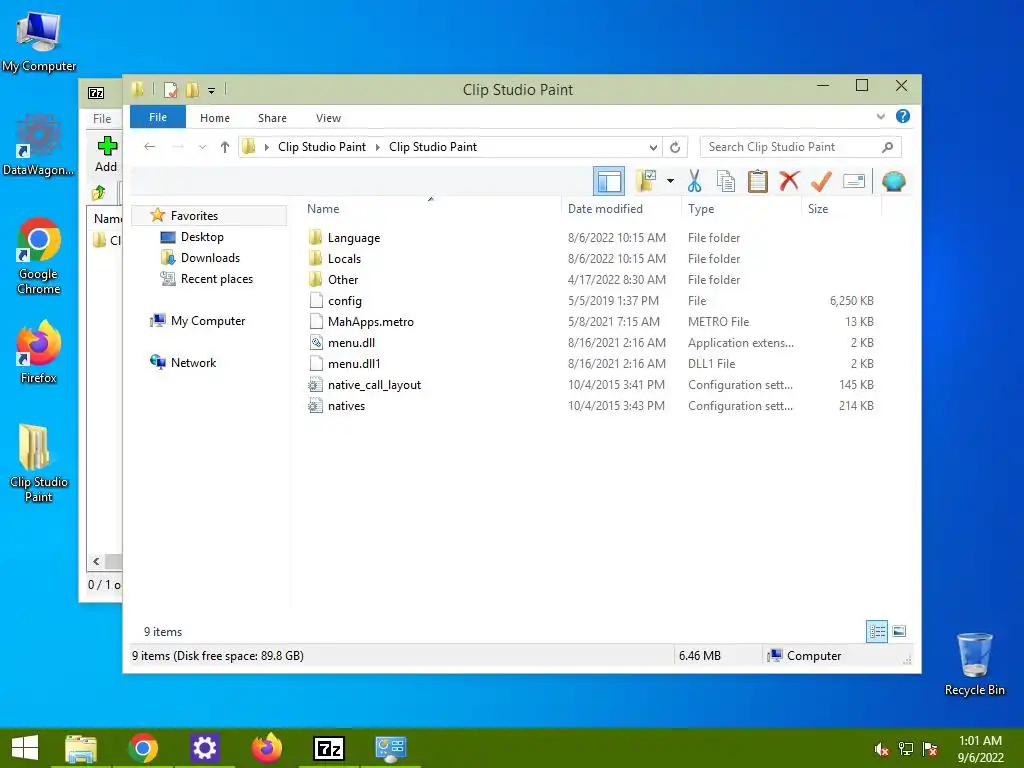Select the Locals folder
1024x768 pixels.
pyautogui.click(x=344, y=259)
